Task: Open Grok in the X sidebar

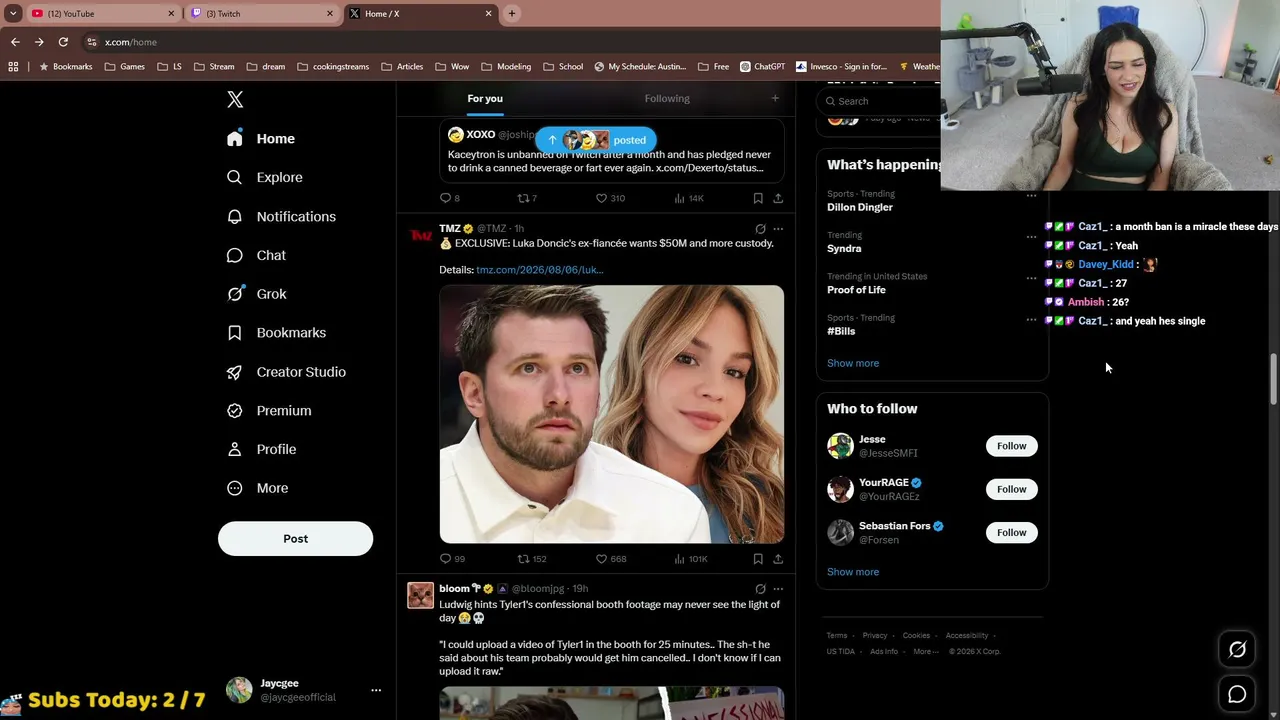Action: pos(257,294)
